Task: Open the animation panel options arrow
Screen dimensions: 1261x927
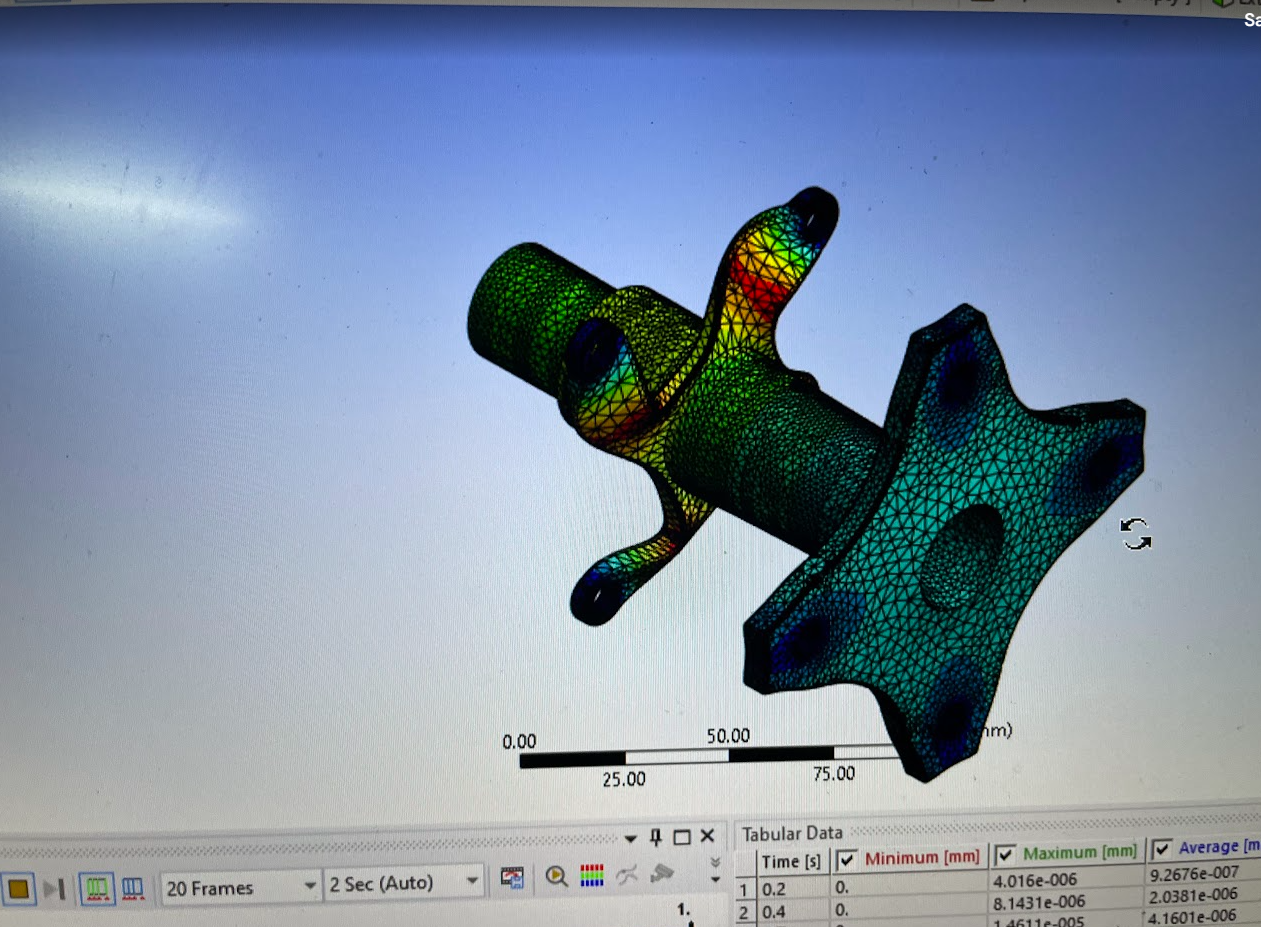Action: point(630,838)
